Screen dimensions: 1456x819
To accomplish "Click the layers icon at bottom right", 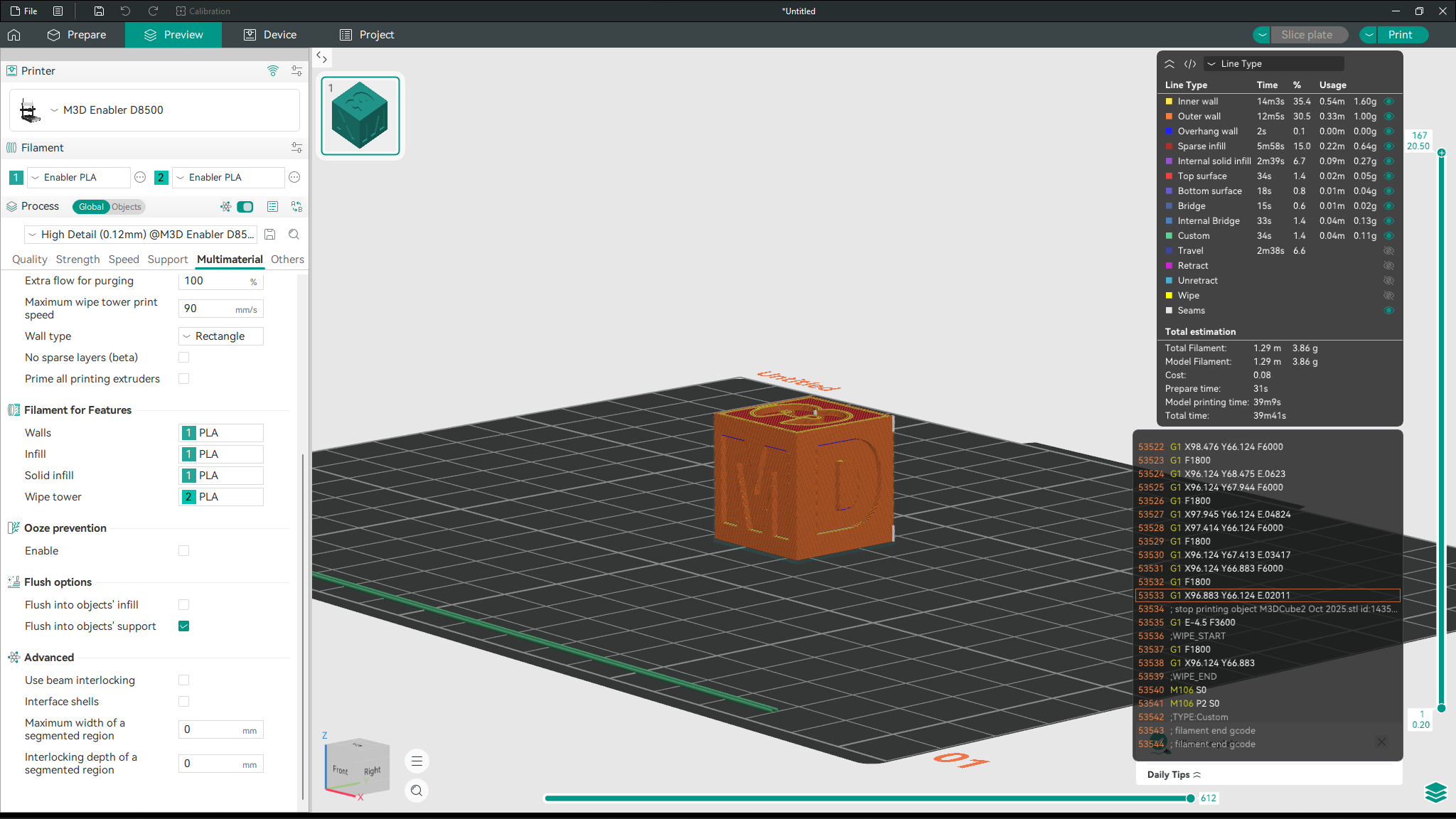I will 1435,792.
